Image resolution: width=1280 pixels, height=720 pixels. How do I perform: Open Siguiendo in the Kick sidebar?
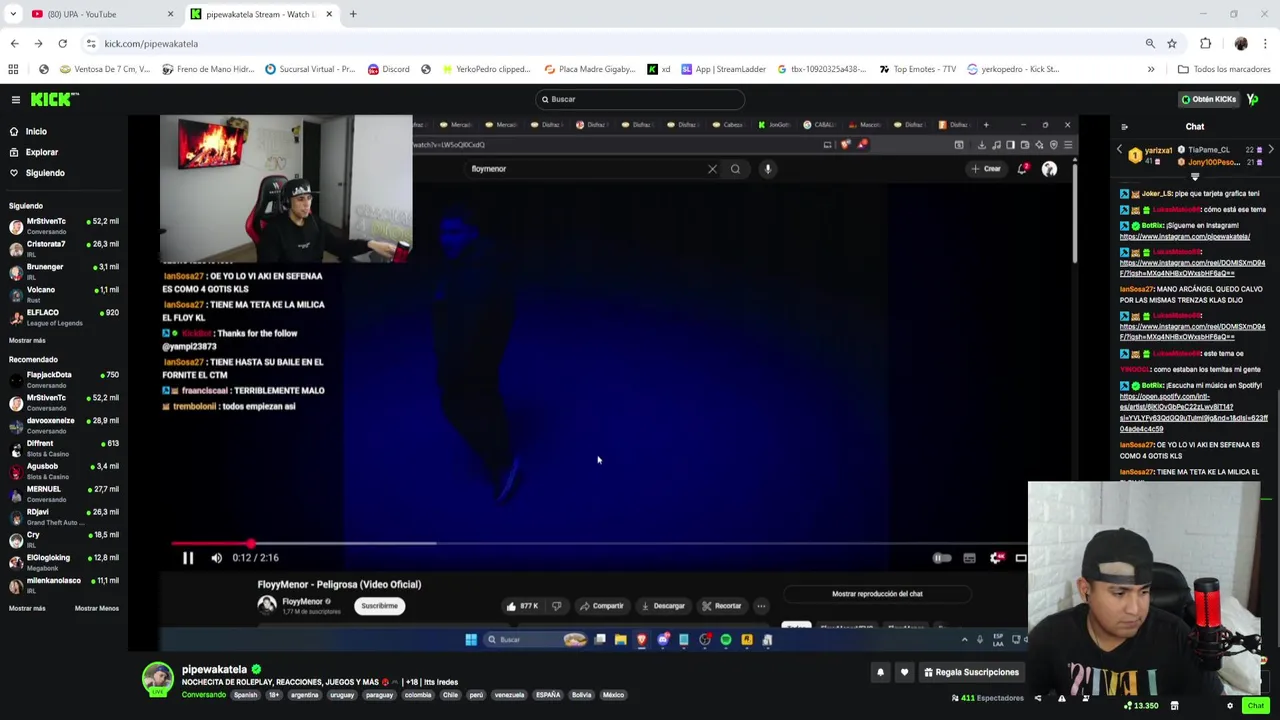click(x=45, y=173)
